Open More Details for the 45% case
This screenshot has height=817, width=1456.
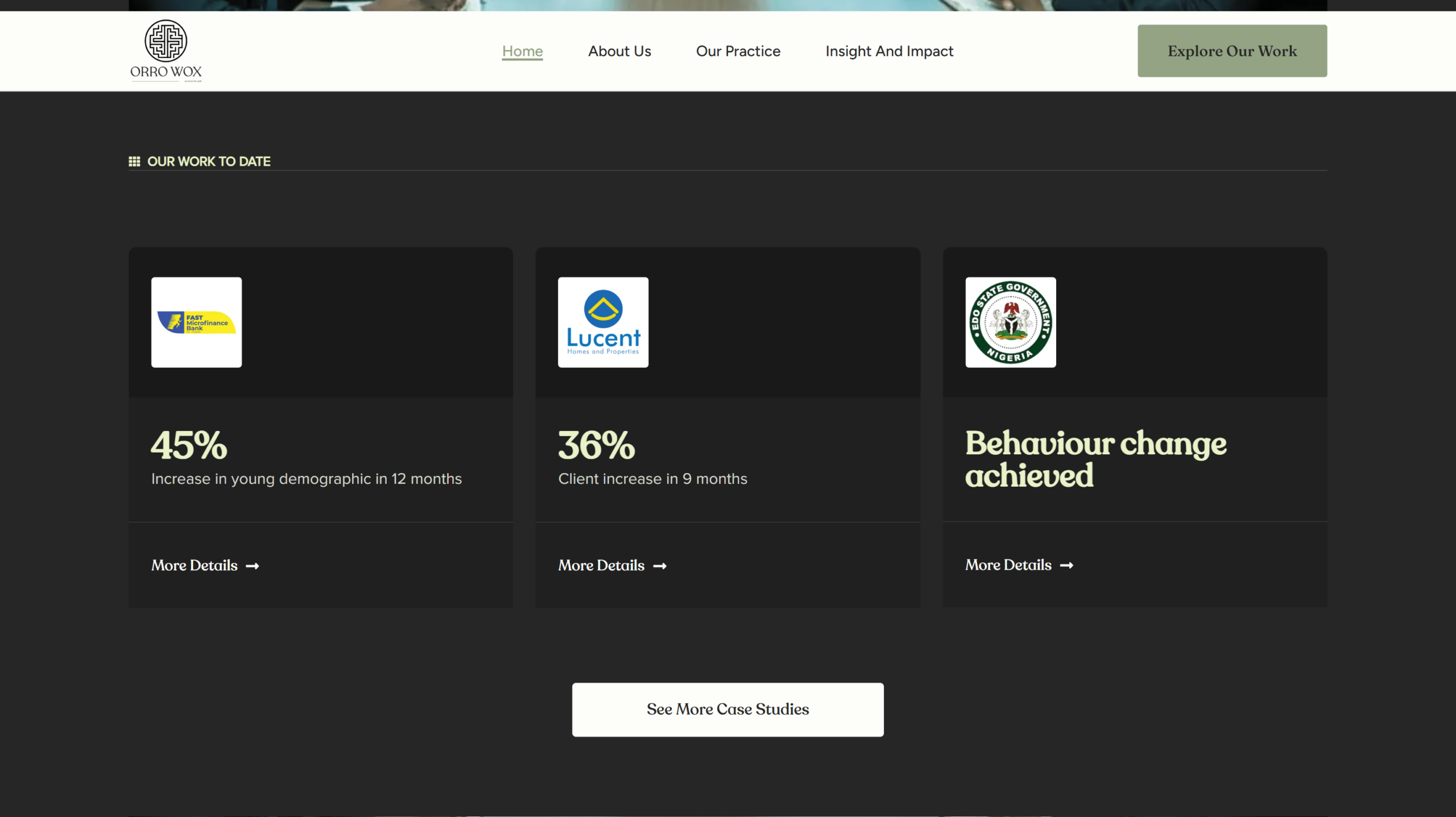[x=195, y=565]
